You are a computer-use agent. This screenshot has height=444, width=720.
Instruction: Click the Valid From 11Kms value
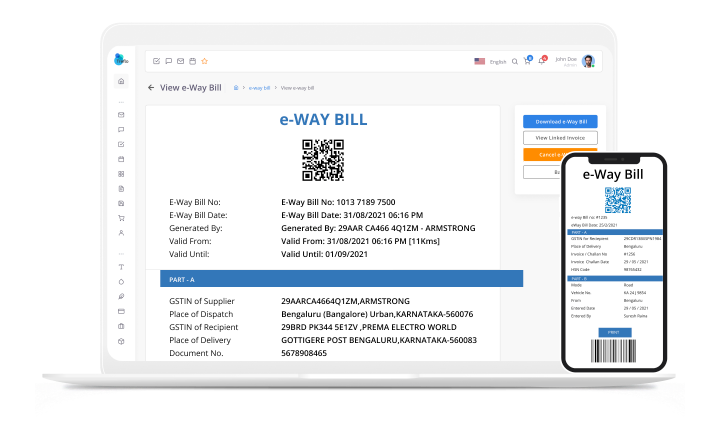click(x=360, y=241)
